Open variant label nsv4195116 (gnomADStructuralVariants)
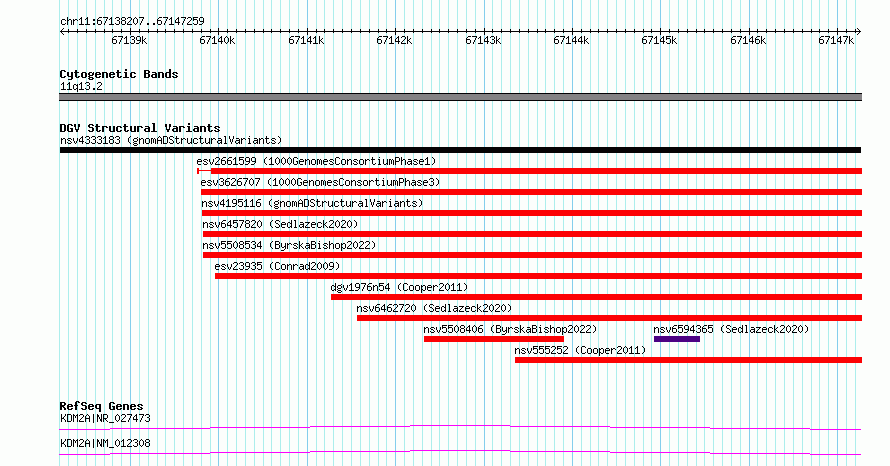The height and width of the screenshot is (466, 890). [x=312, y=204]
